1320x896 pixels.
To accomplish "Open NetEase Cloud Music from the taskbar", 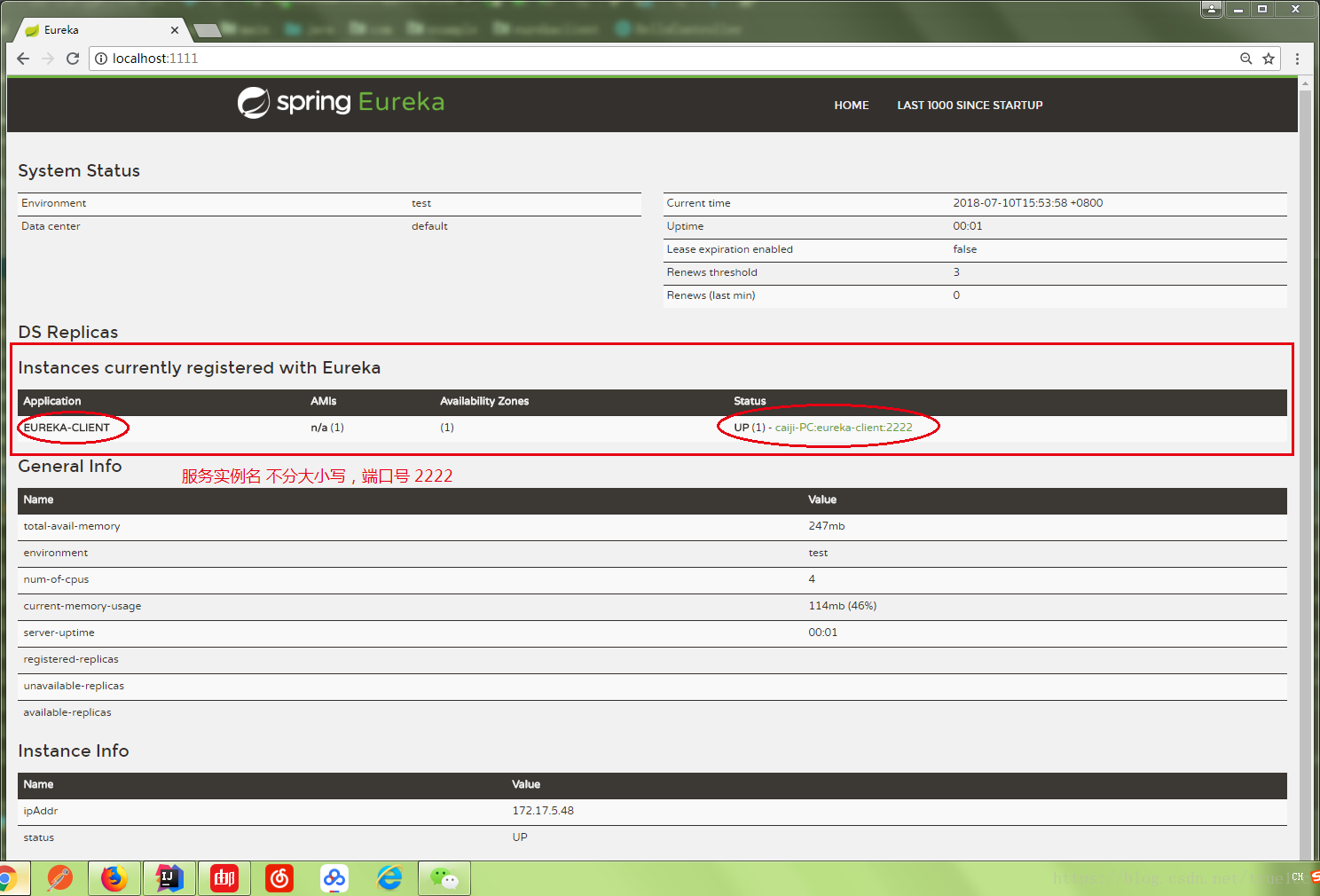I will (279, 879).
